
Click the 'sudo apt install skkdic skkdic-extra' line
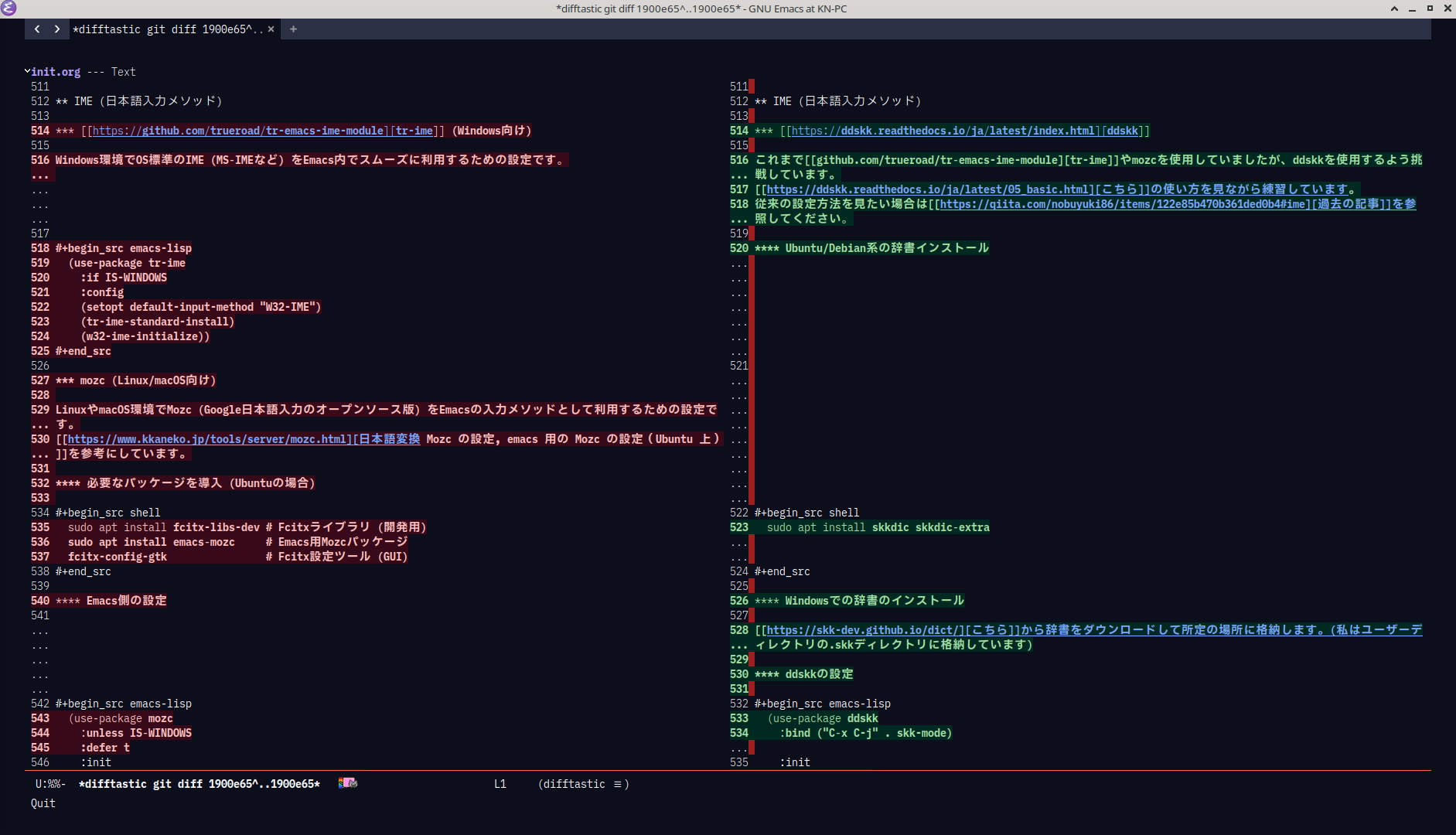pyautogui.click(x=878, y=527)
